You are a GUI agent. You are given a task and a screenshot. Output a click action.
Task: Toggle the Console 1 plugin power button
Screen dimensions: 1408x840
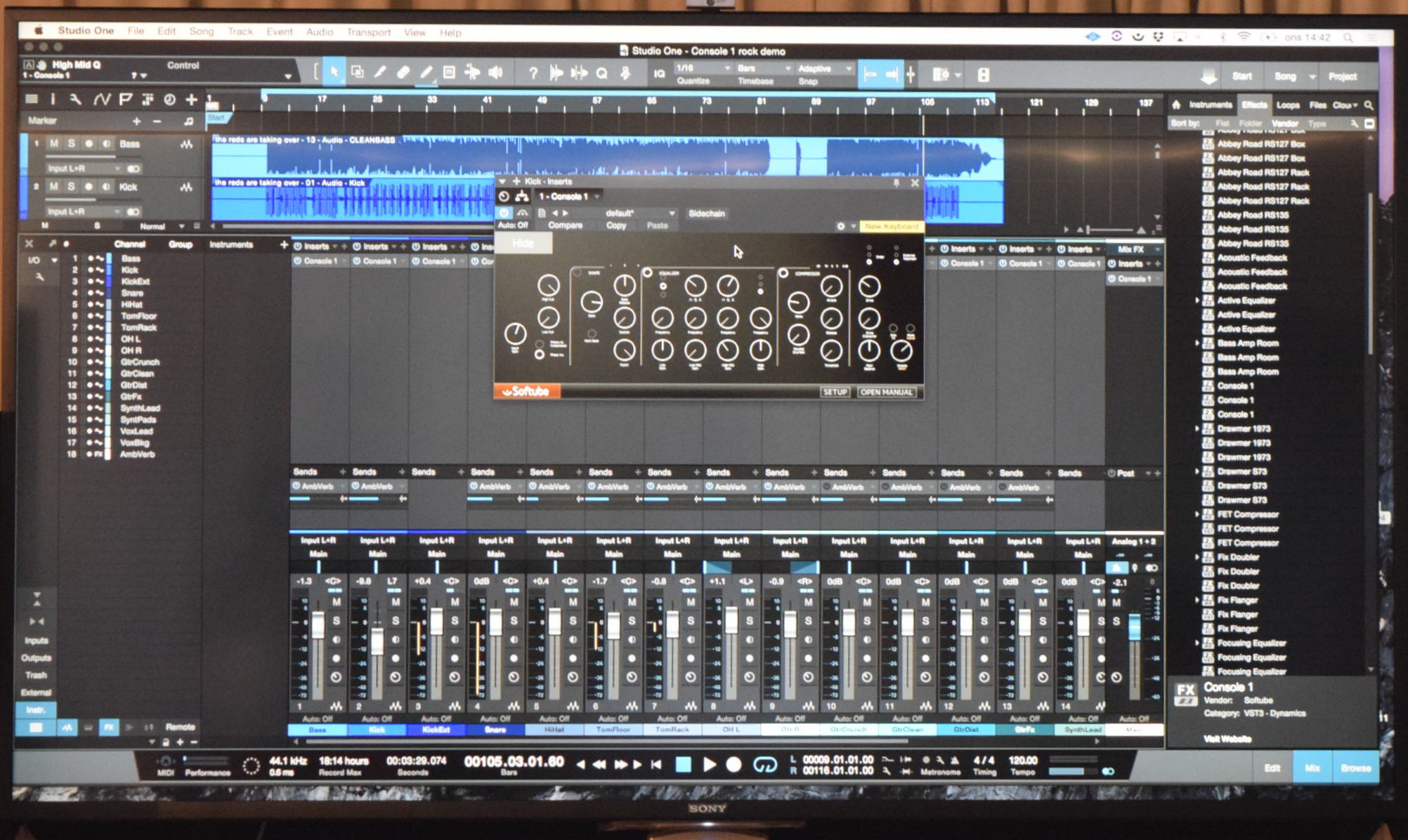[504, 213]
